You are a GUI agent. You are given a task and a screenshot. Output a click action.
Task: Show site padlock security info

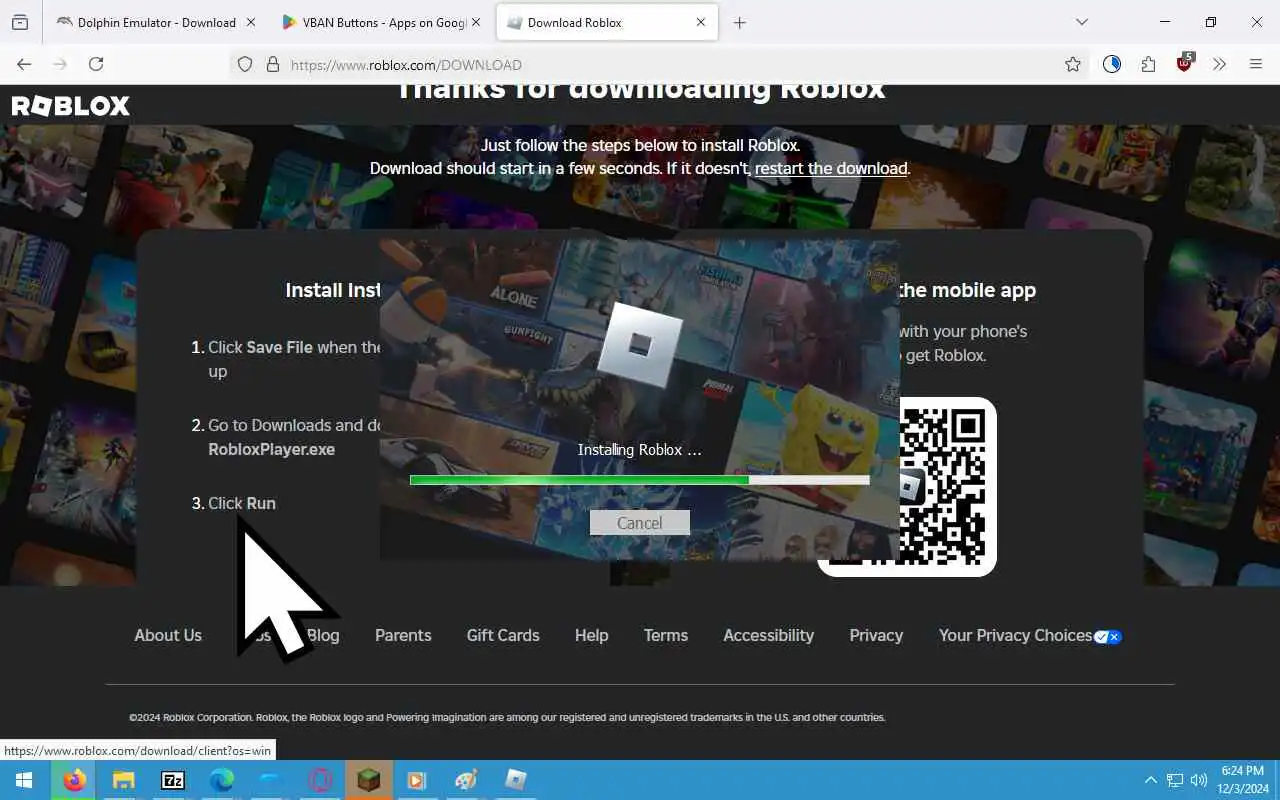coord(272,64)
